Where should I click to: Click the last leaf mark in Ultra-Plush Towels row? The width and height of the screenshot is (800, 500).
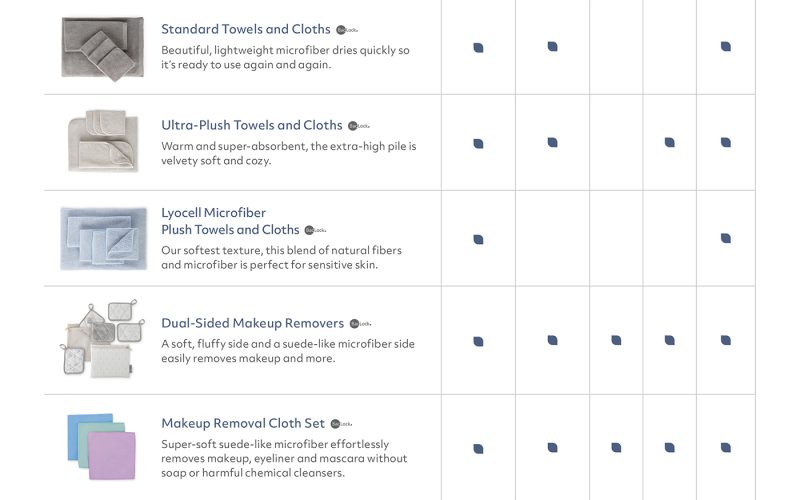pos(725,143)
